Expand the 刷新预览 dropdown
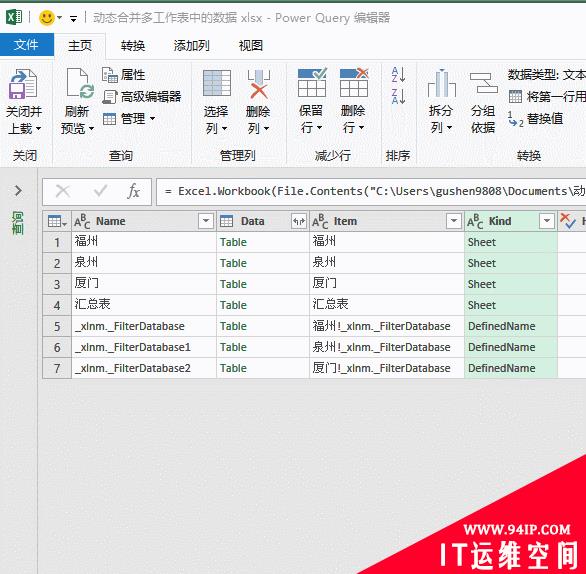Image resolution: width=586 pixels, height=574 pixels. tap(91, 129)
